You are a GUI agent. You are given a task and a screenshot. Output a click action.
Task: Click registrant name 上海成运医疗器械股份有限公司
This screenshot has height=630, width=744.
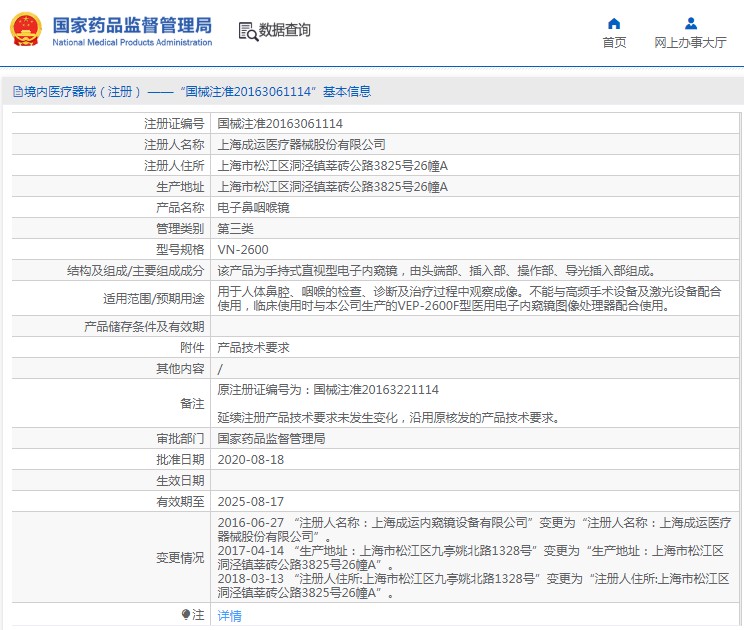coord(301,145)
